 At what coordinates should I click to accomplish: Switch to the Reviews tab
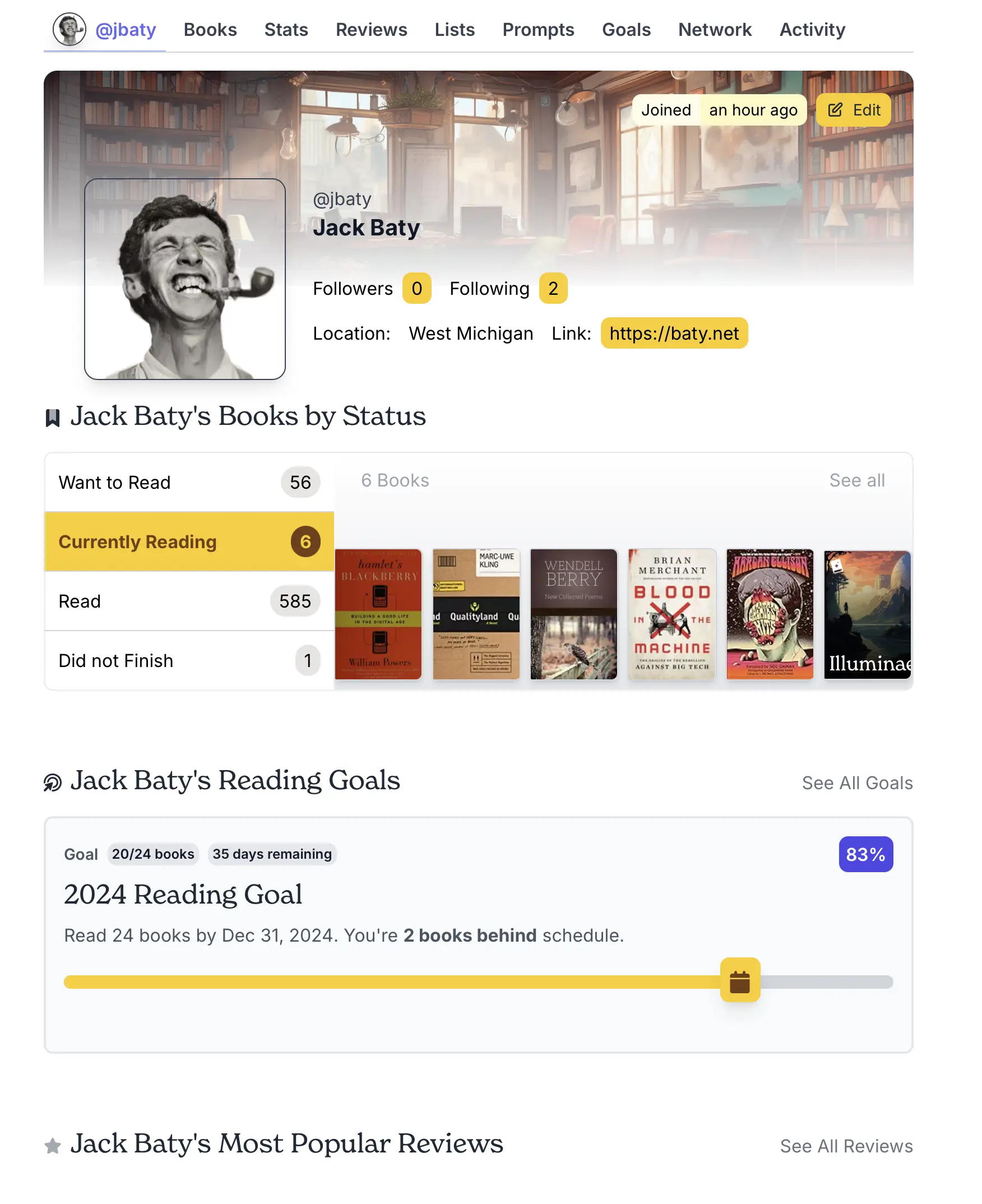pos(371,29)
